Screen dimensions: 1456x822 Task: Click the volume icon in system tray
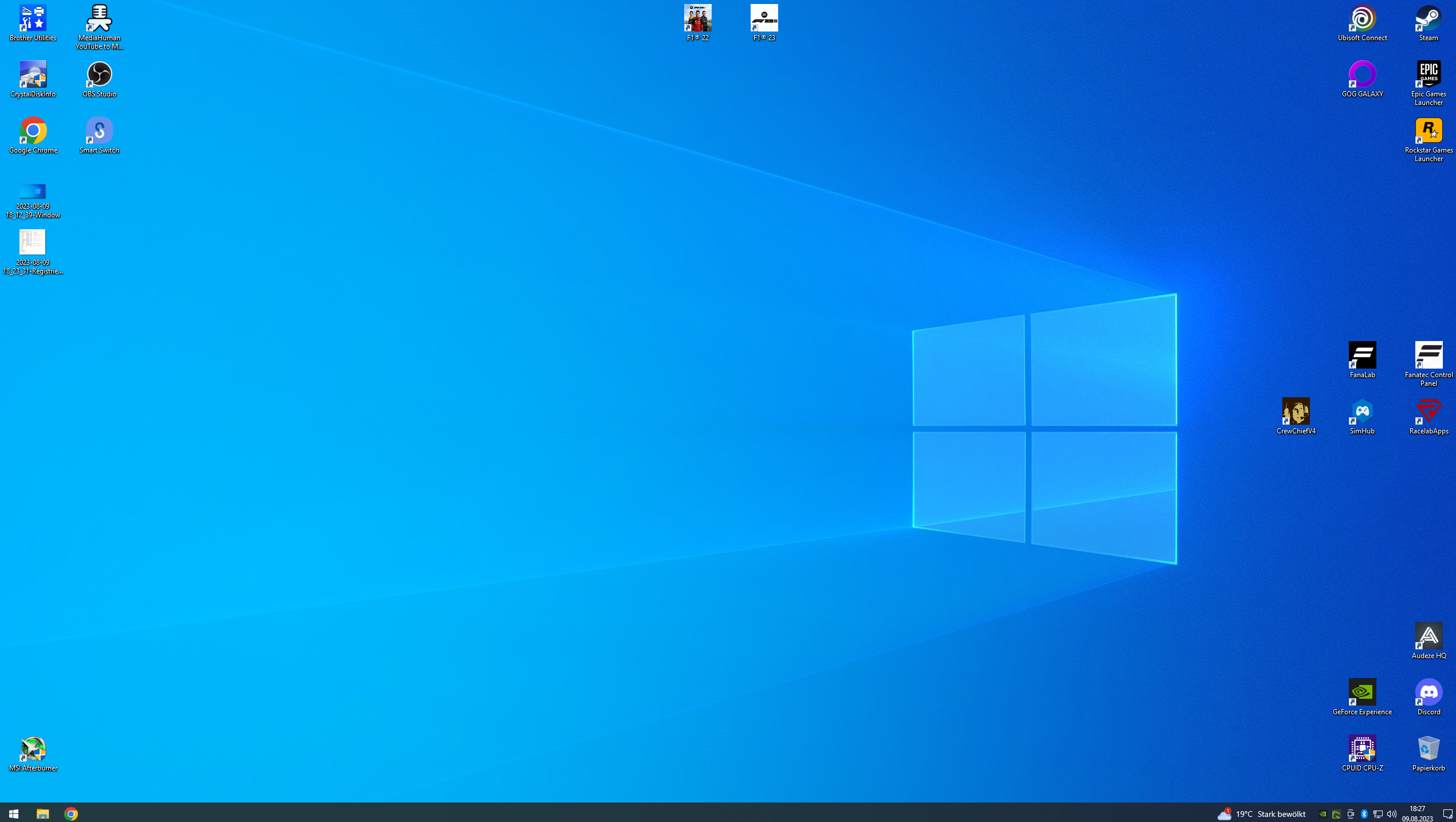(1391, 813)
